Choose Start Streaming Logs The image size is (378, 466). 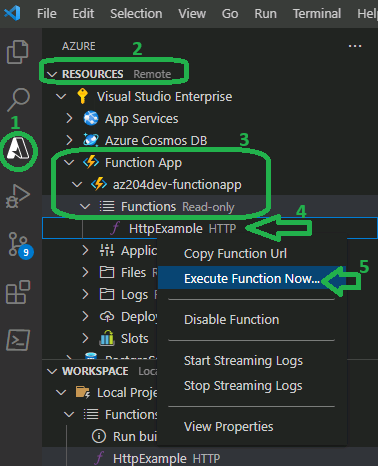coord(252,361)
